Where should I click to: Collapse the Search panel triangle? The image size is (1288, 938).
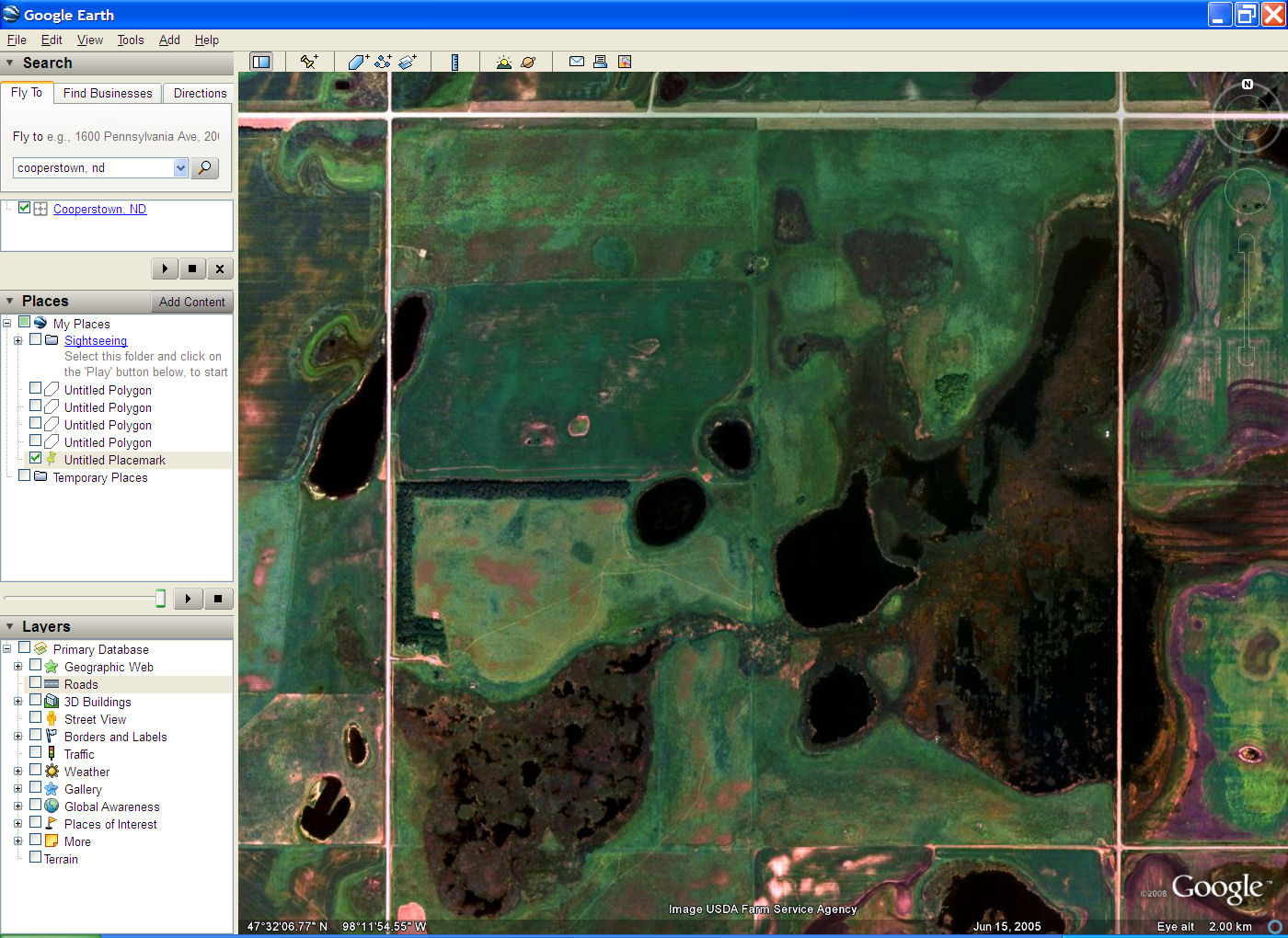10,63
